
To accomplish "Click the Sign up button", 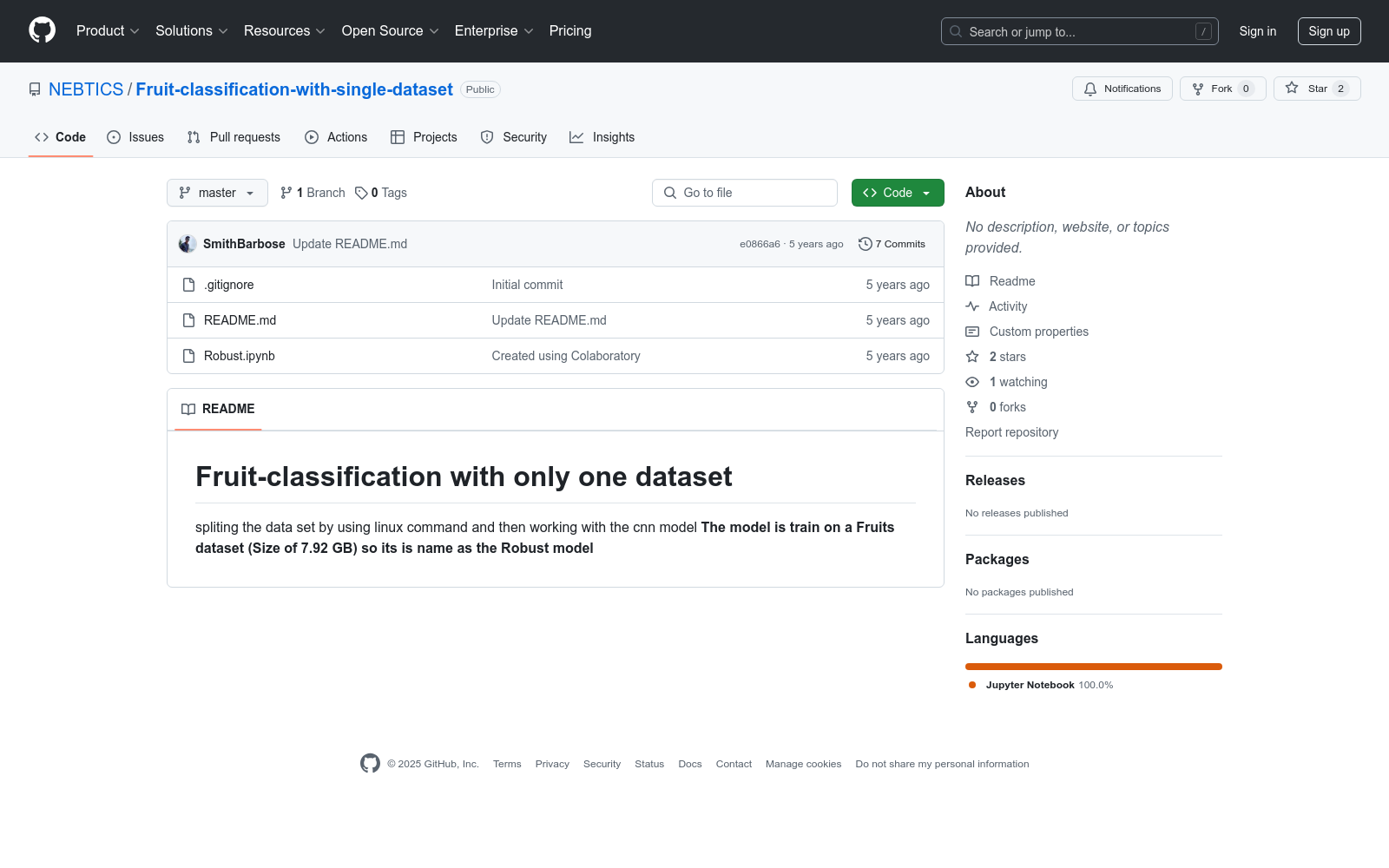I will click(1329, 31).
